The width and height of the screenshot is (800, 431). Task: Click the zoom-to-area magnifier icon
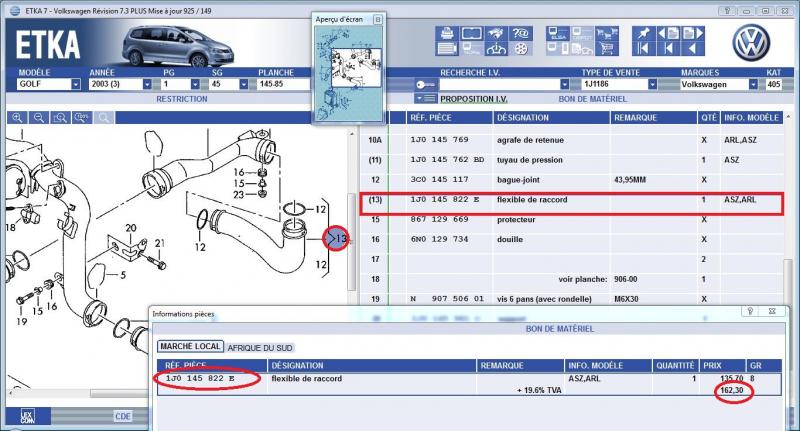click(60, 118)
